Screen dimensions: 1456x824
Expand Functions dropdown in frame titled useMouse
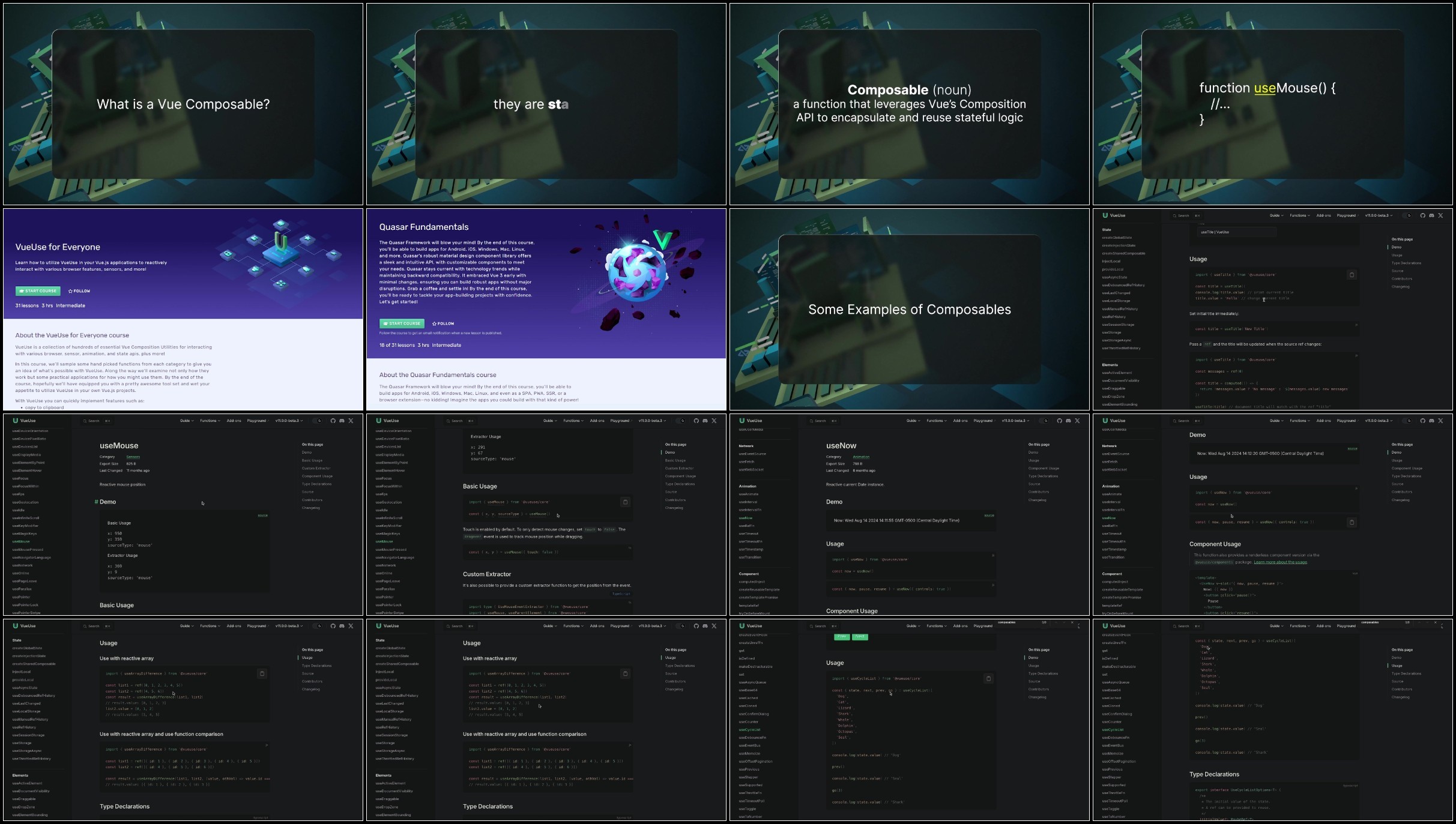click(210, 421)
